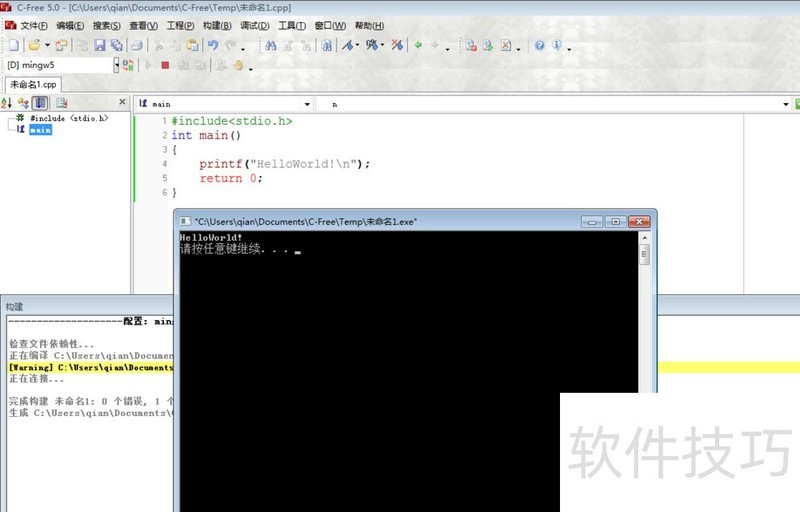
Task: Click the green Navigate Back arrow
Action: point(418,45)
